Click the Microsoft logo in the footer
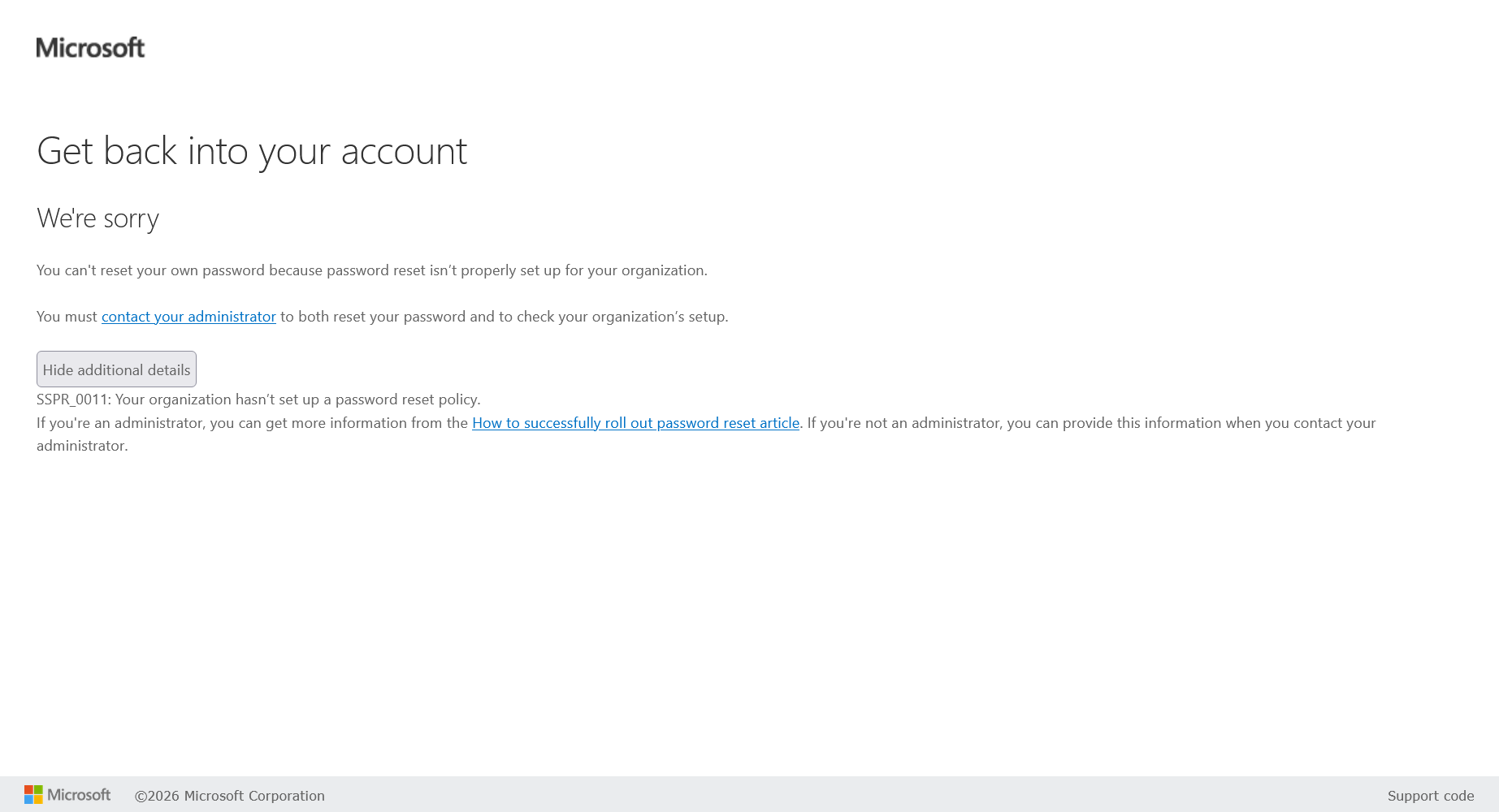This screenshot has width=1499, height=812. (x=67, y=795)
